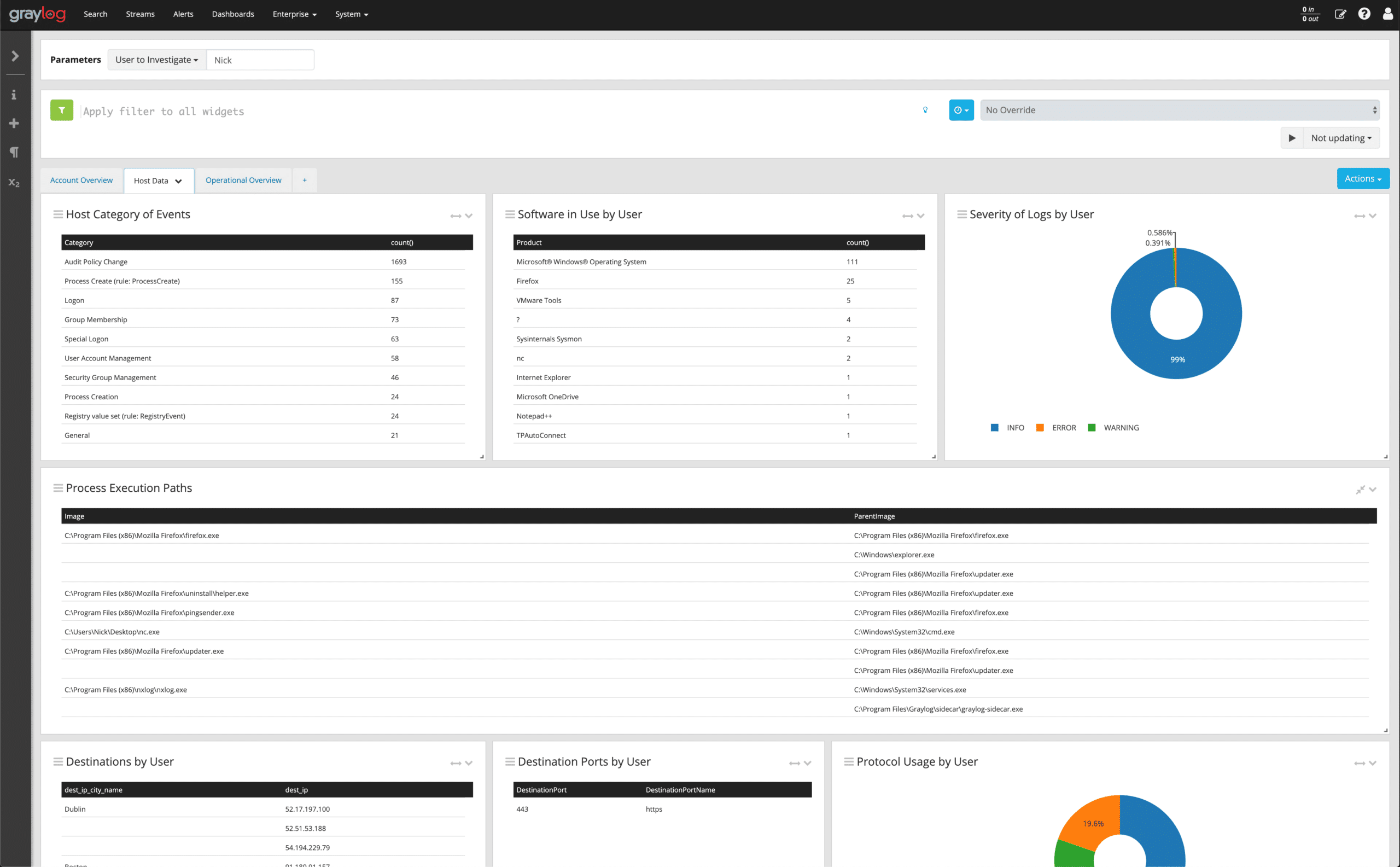Image resolution: width=1400 pixels, height=867 pixels.
Task: Expand the left sidebar chevron
Action: (x=15, y=56)
